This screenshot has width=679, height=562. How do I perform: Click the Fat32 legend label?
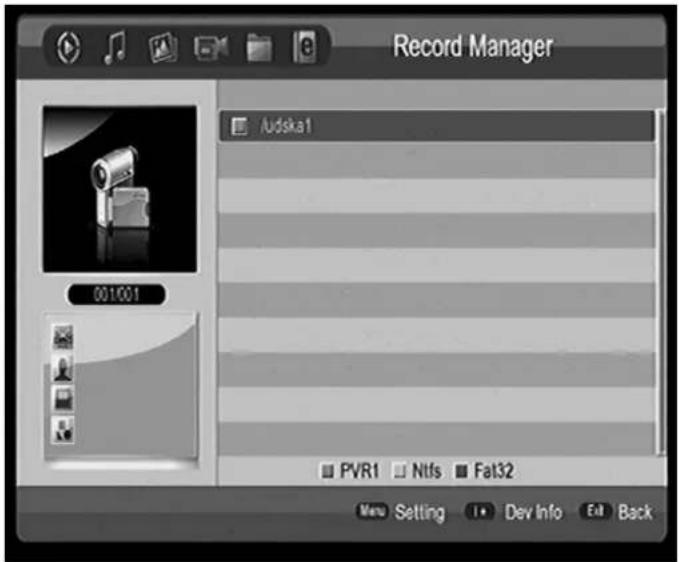494,471
